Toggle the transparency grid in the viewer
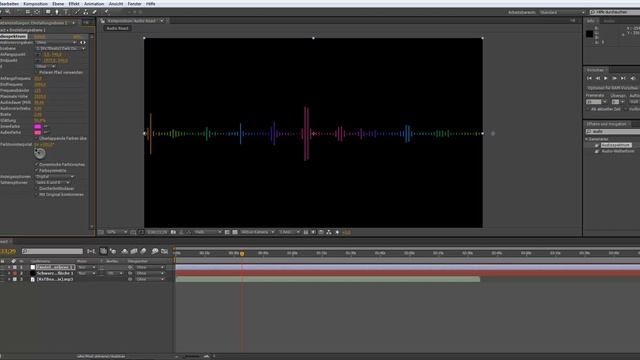The image size is (640, 360). (235, 232)
